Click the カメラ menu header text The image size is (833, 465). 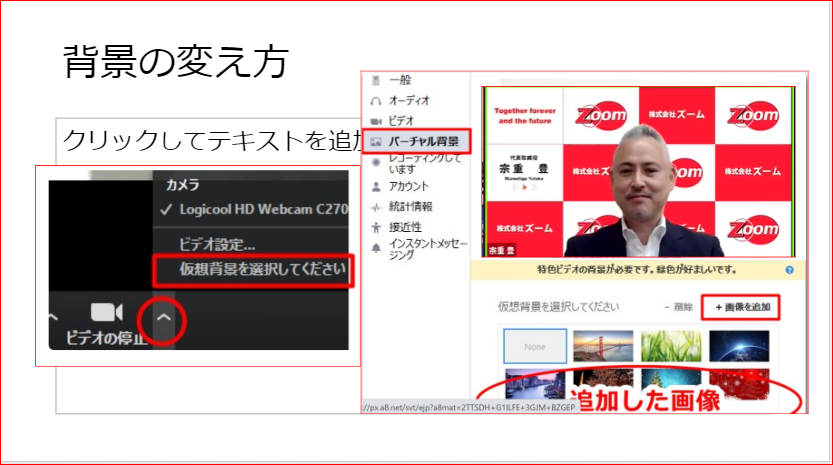(x=182, y=185)
